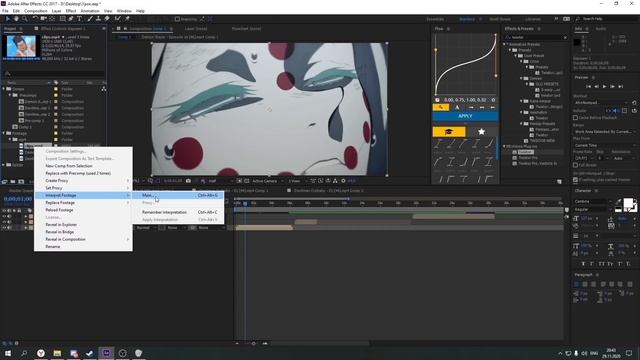Select the Pan Behind anchor point tool
640x360 pixels.
[52, 19]
